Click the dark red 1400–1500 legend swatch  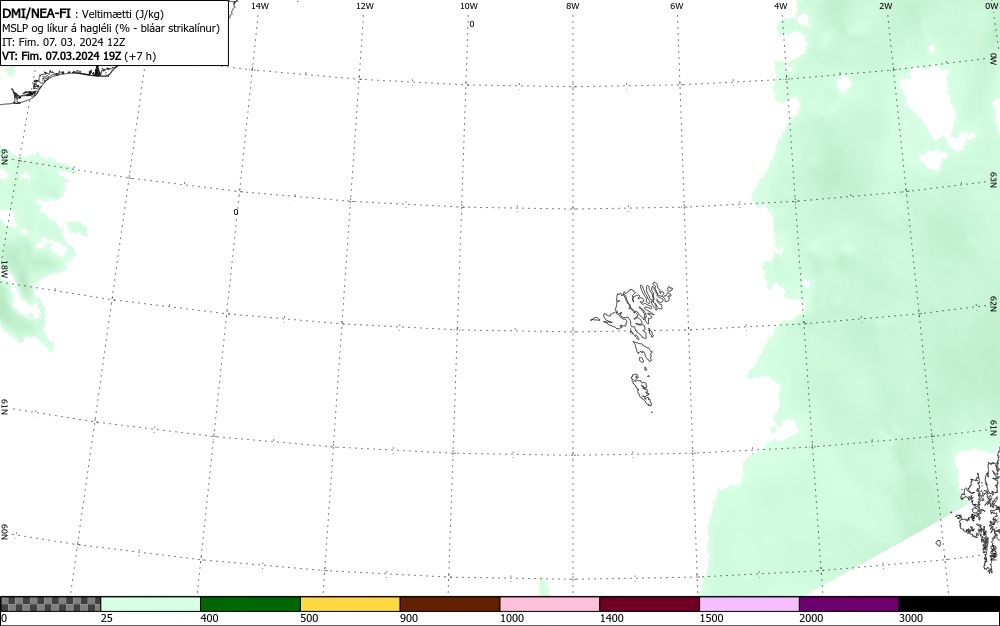click(649, 604)
